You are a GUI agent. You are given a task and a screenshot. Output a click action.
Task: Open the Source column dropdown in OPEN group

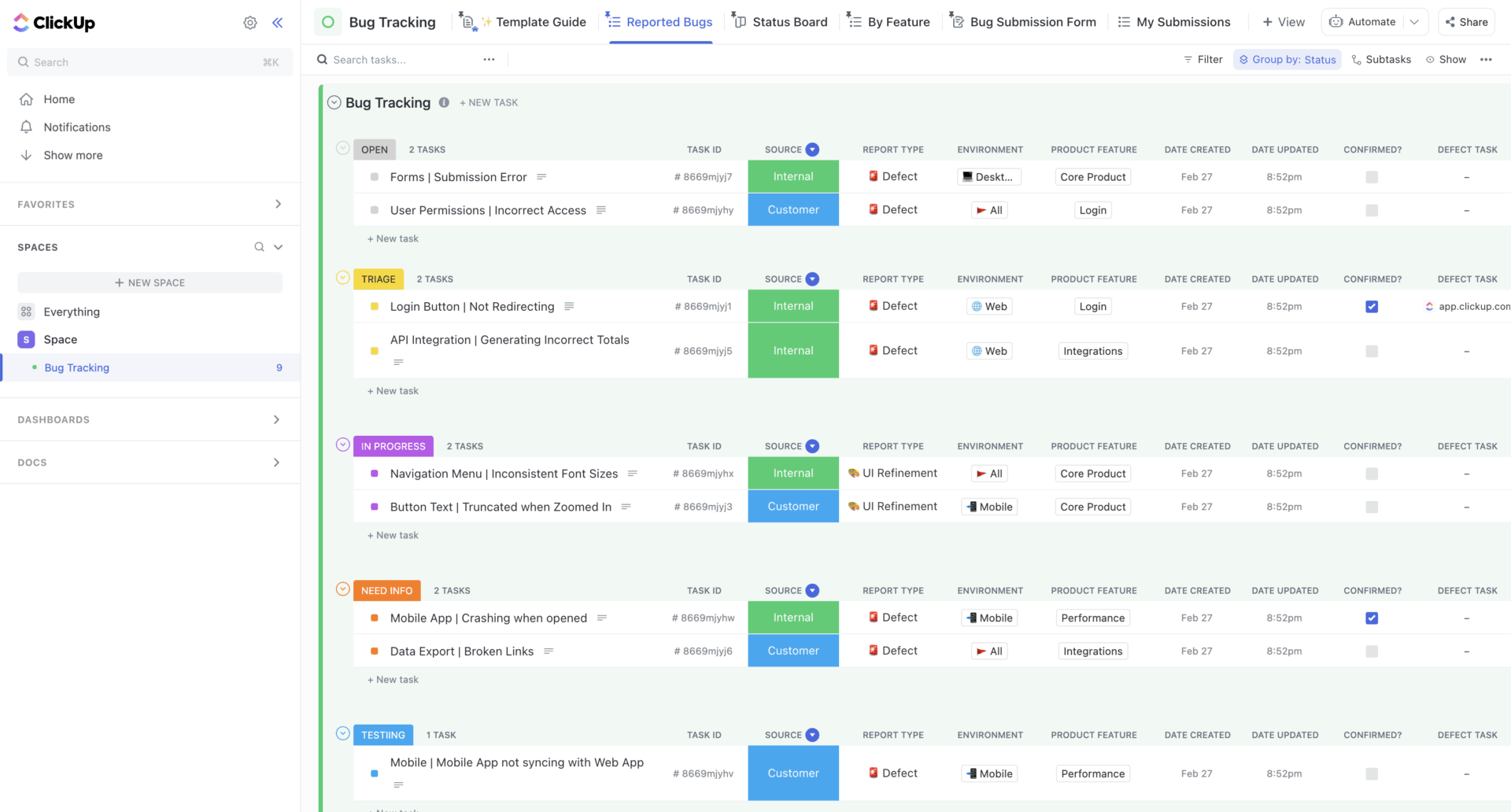pos(812,149)
